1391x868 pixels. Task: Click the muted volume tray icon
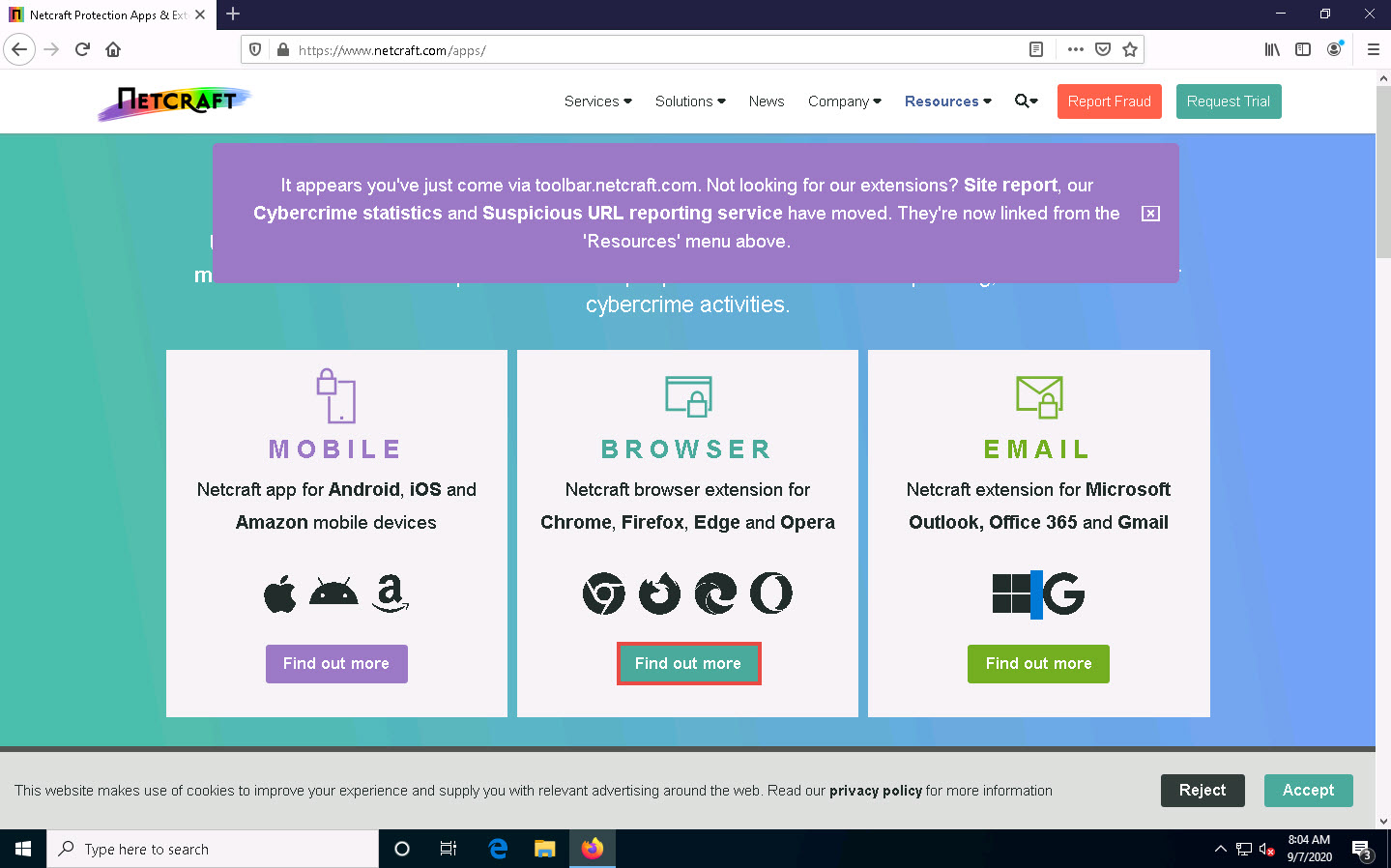(x=1266, y=850)
